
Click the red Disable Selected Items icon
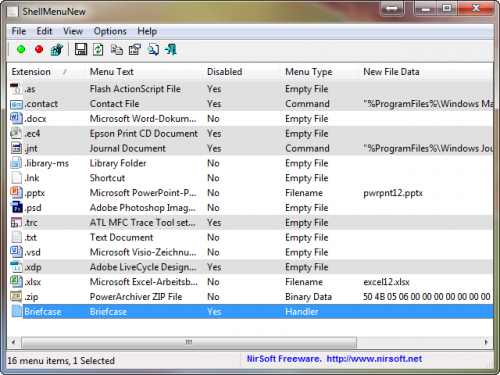pos(39,50)
